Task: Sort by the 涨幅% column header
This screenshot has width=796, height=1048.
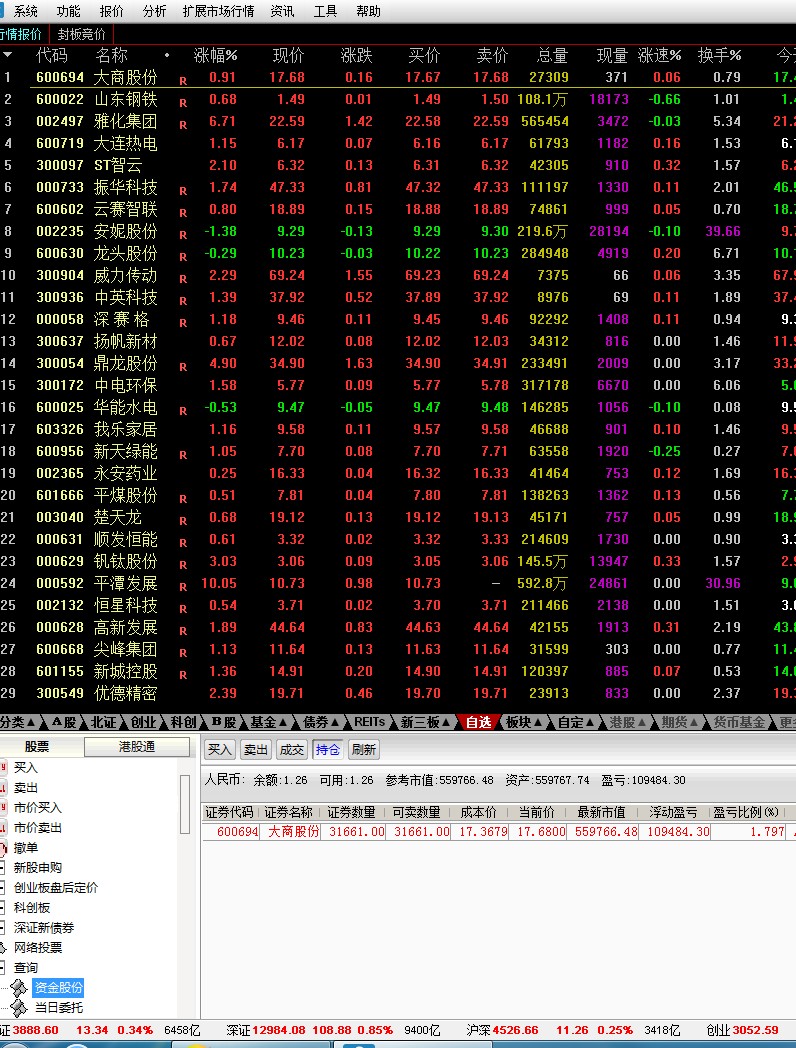Action: 215,55
